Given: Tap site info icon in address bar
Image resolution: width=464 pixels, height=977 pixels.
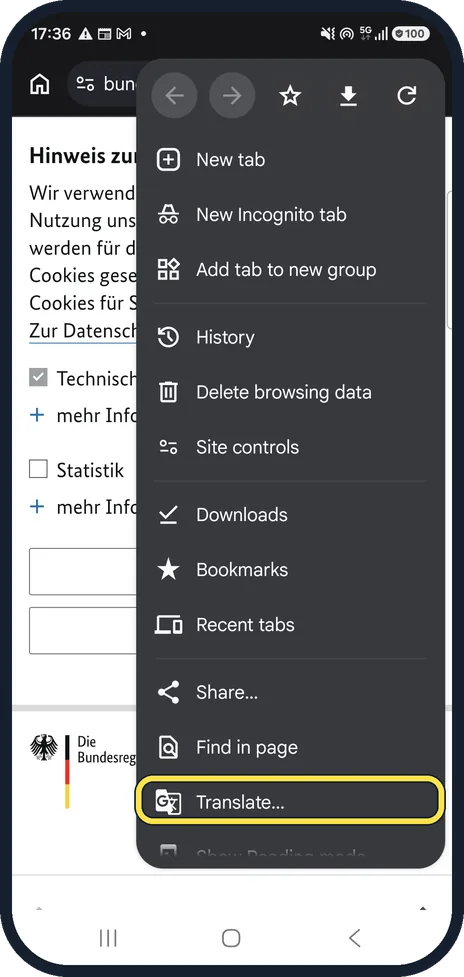Looking at the screenshot, I should click(85, 84).
